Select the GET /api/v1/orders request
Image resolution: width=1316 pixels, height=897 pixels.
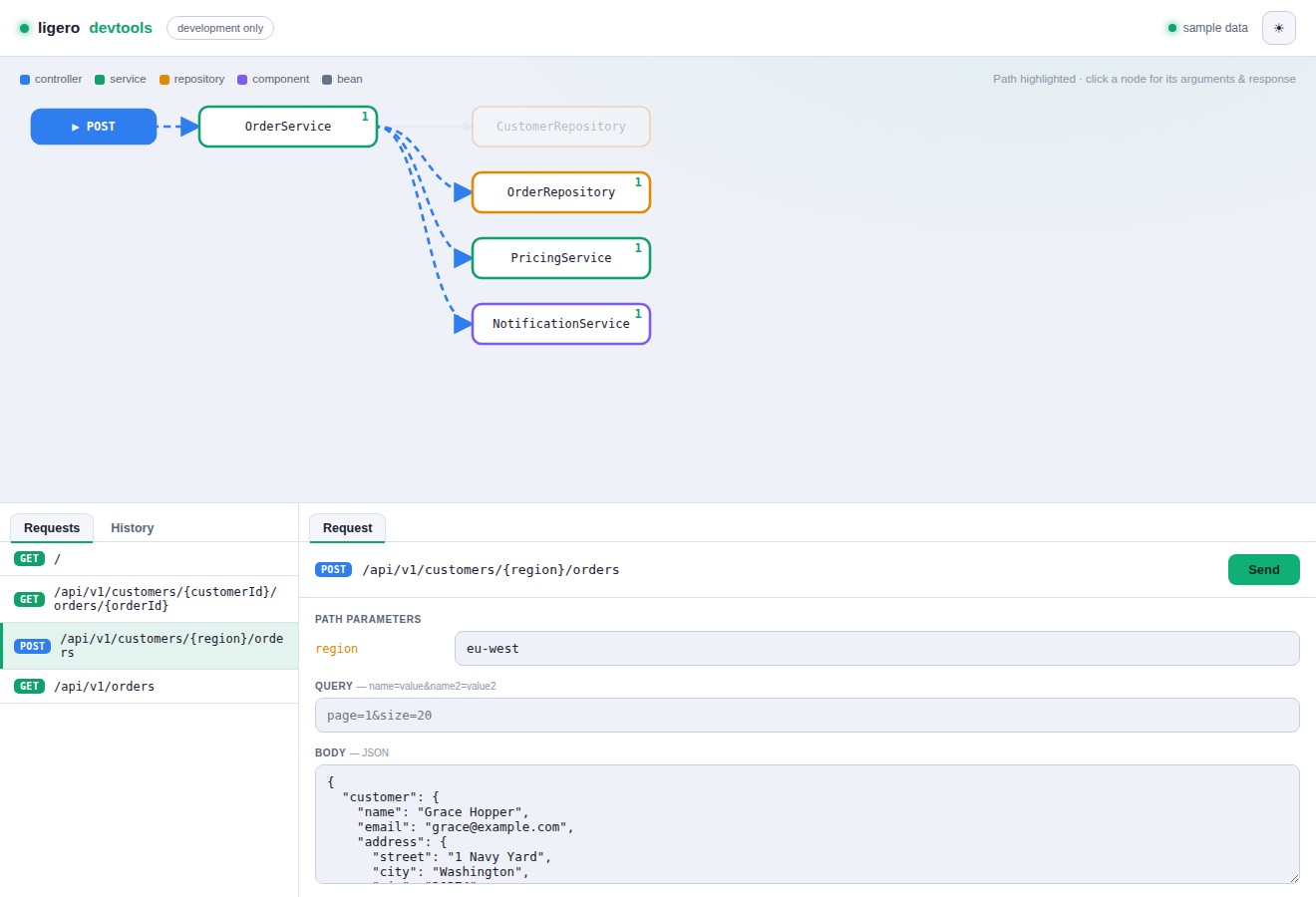click(150, 687)
